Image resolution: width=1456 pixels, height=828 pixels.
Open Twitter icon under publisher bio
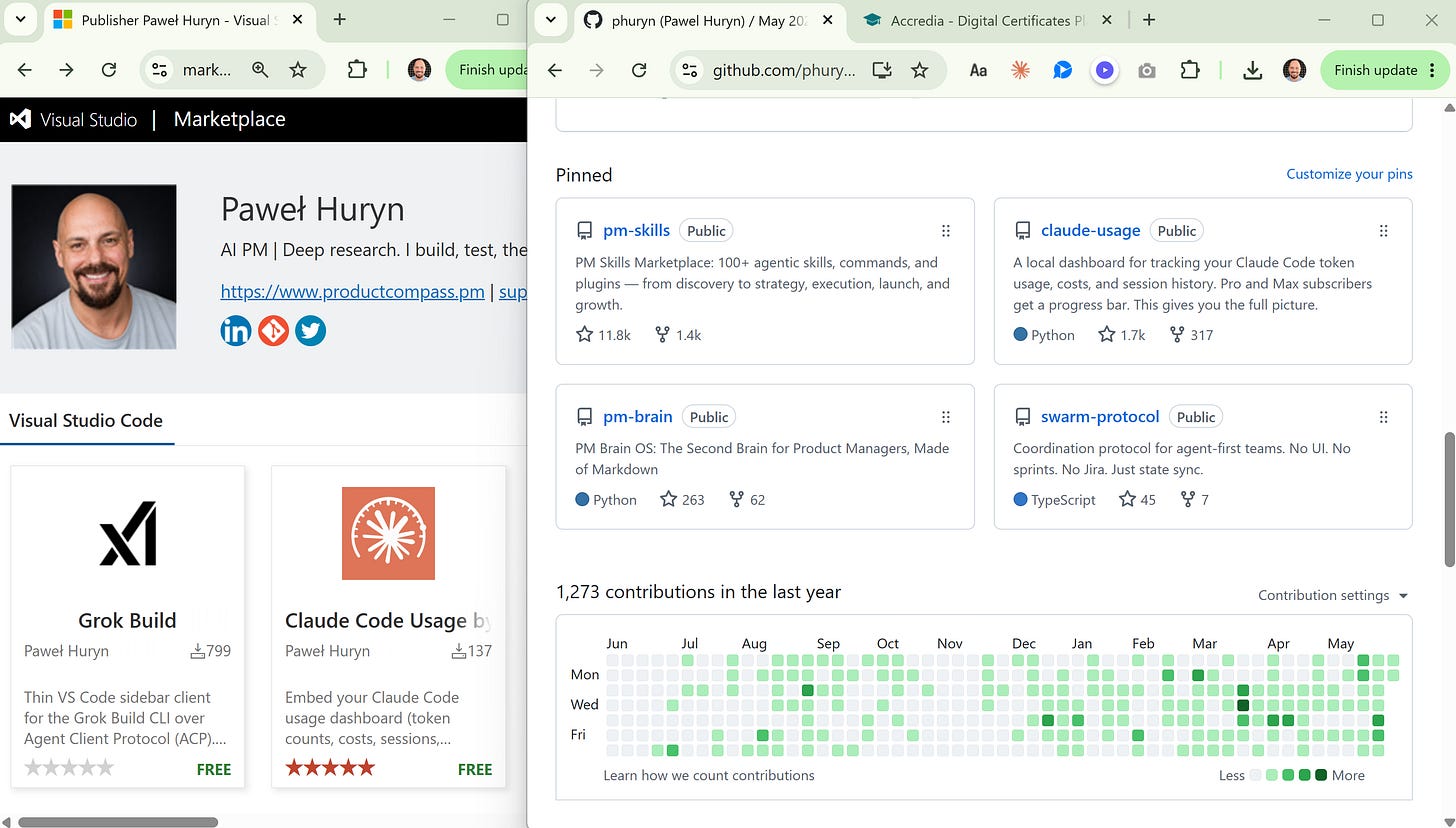(x=310, y=331)
